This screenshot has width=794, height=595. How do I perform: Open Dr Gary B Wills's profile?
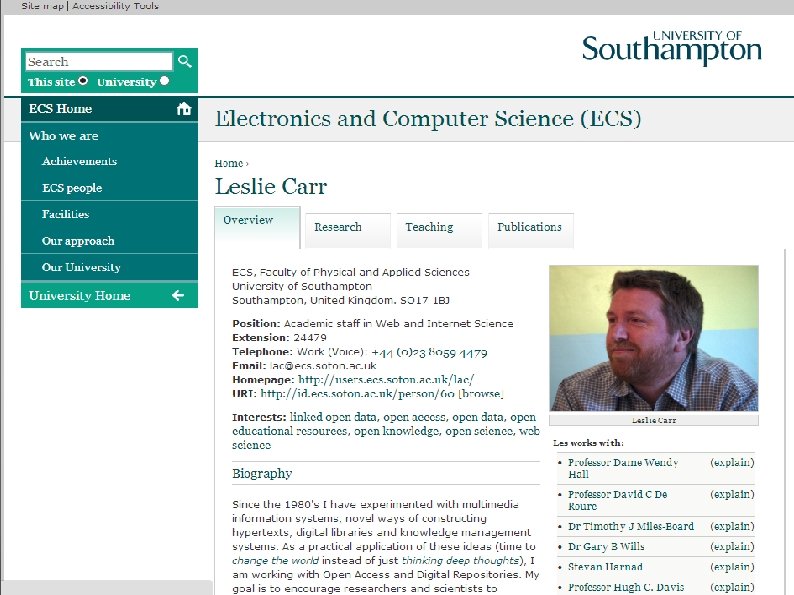coord(606,546)
